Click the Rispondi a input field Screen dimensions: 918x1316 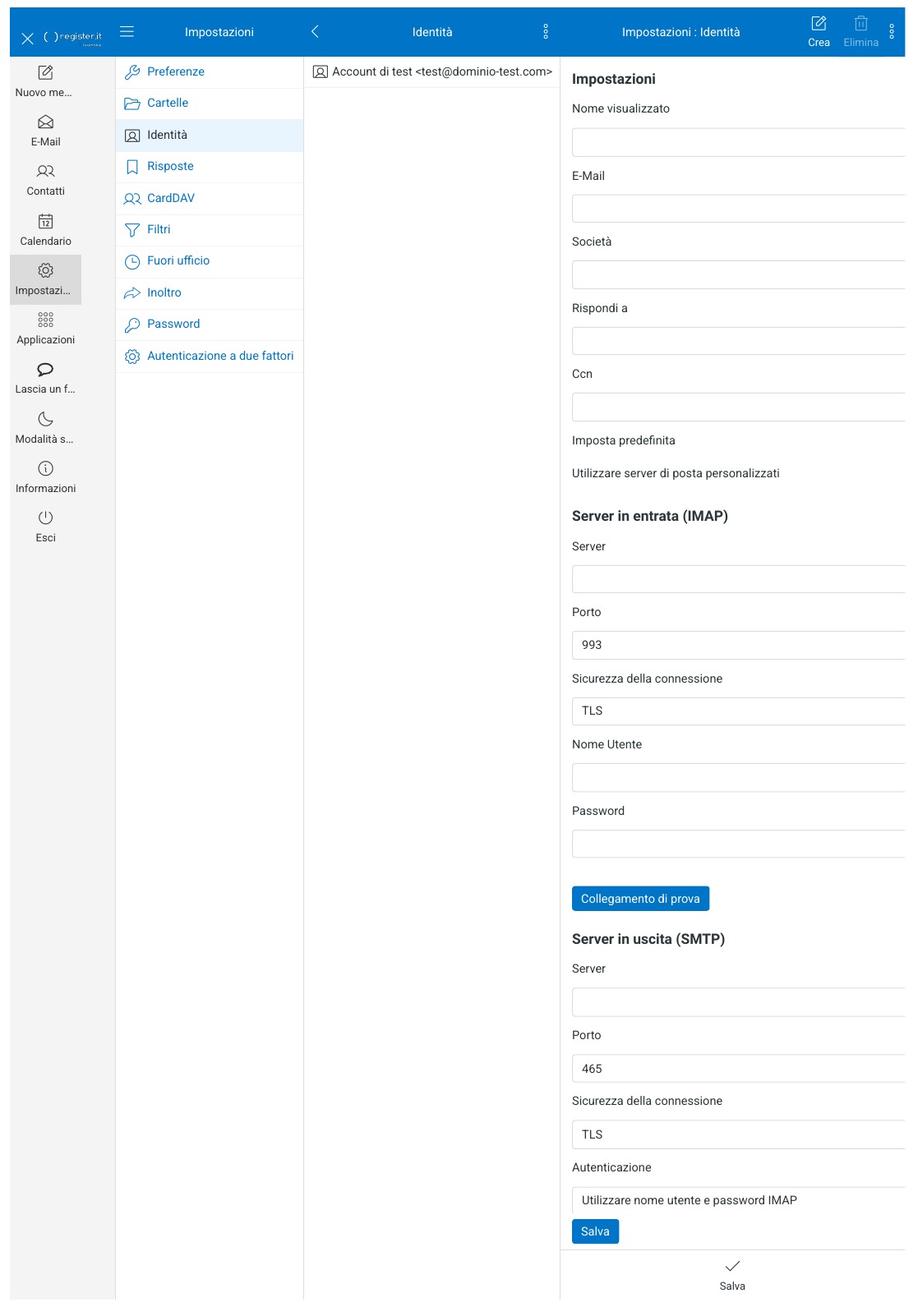tap(738, 341)
